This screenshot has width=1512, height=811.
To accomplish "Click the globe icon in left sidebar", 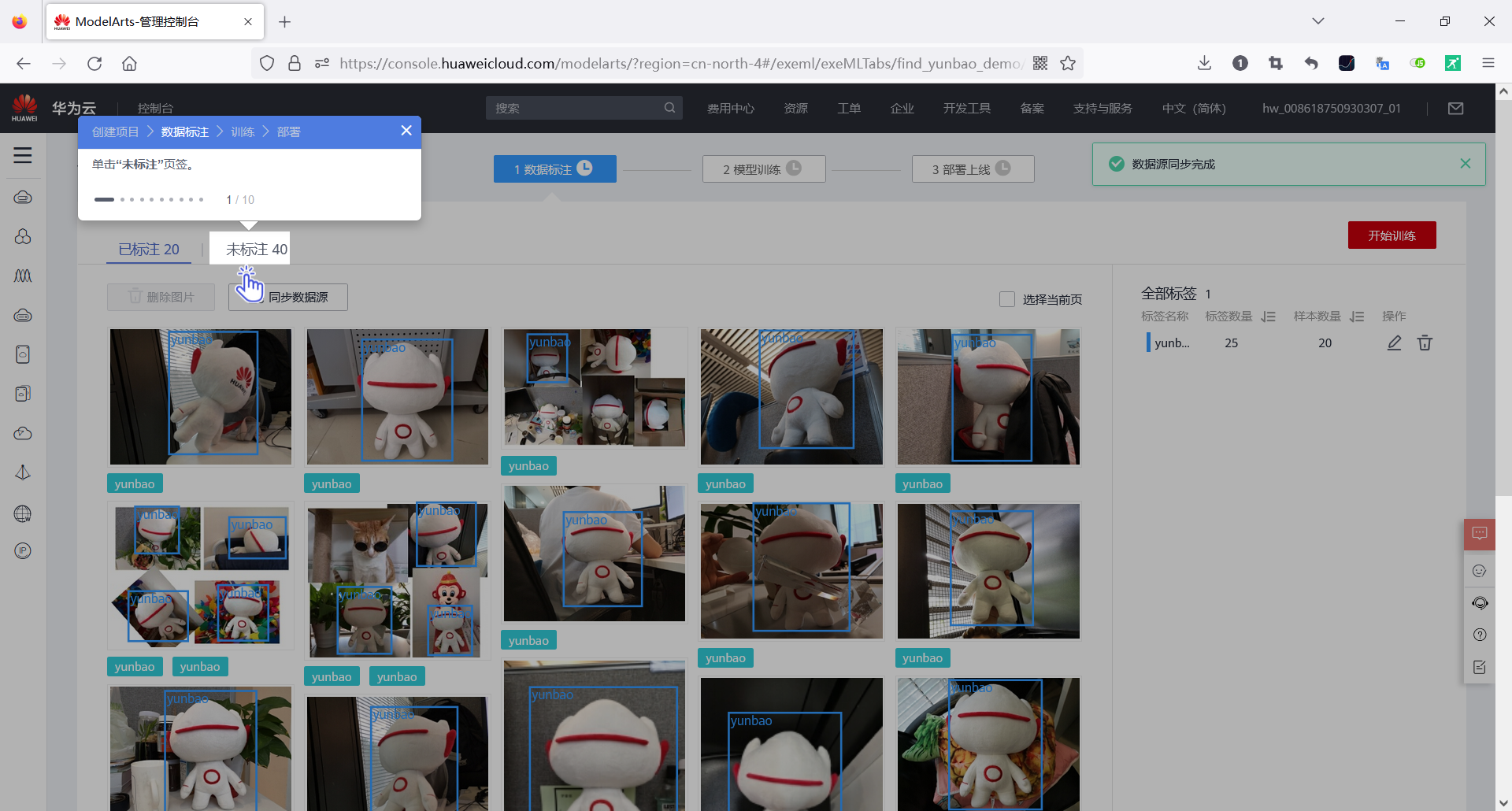I will point(23,514).
